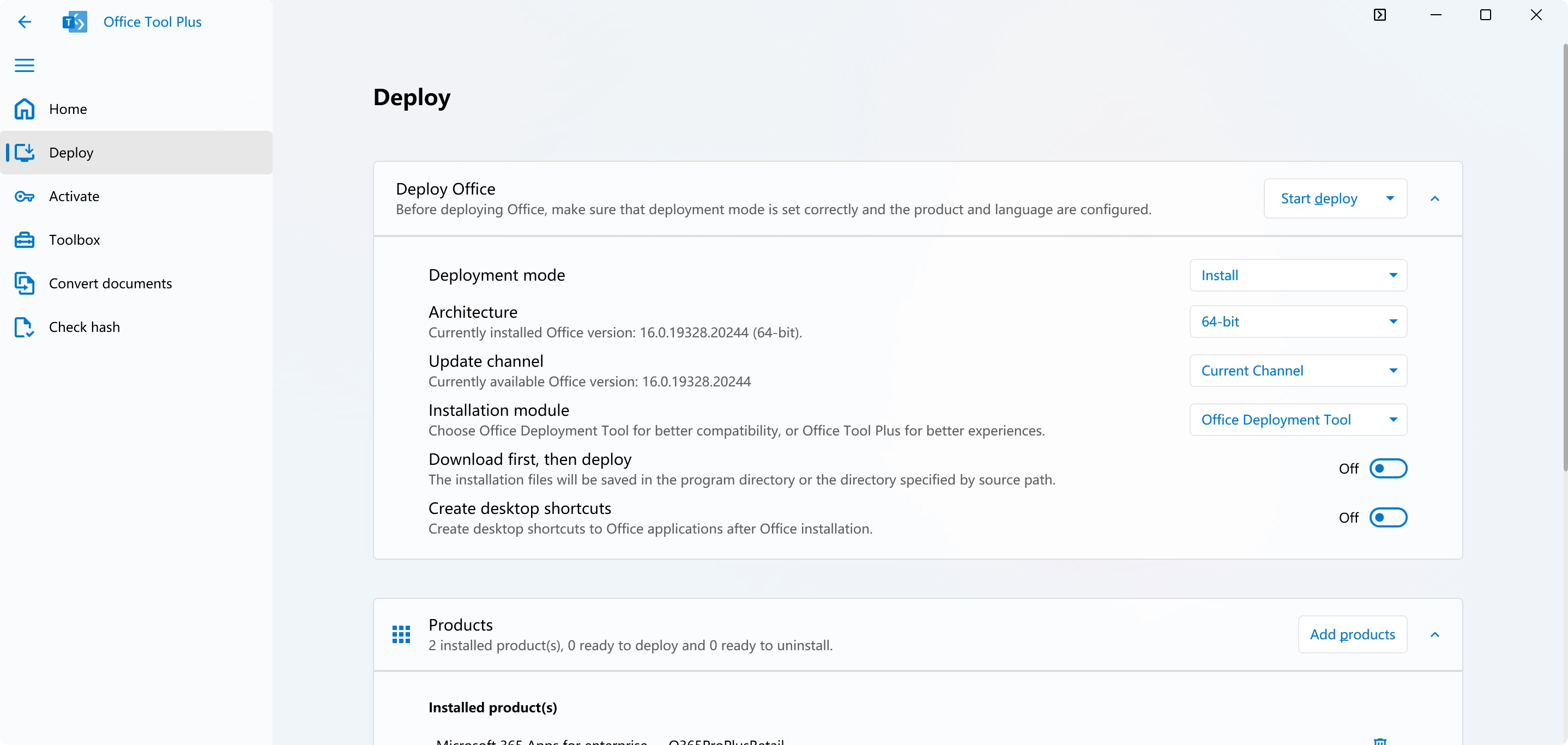The image size is (1568, 745).
Task: Open the Deployment mode dropdown
Action: pyautogui.click(x=1298, y=275)
